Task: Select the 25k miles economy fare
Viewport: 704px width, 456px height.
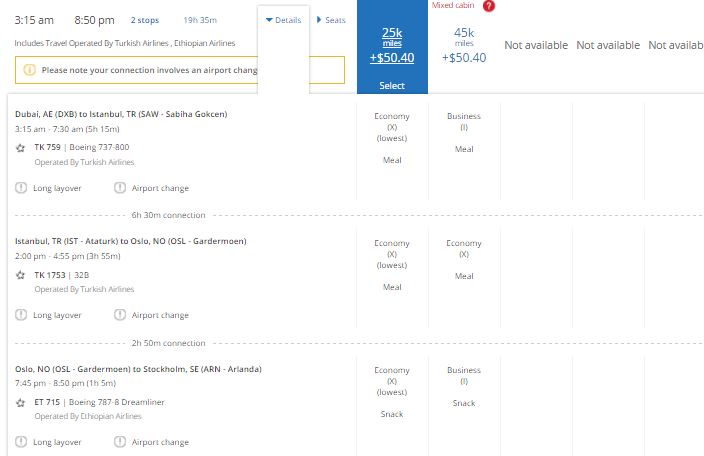Action: coord(392,45)
